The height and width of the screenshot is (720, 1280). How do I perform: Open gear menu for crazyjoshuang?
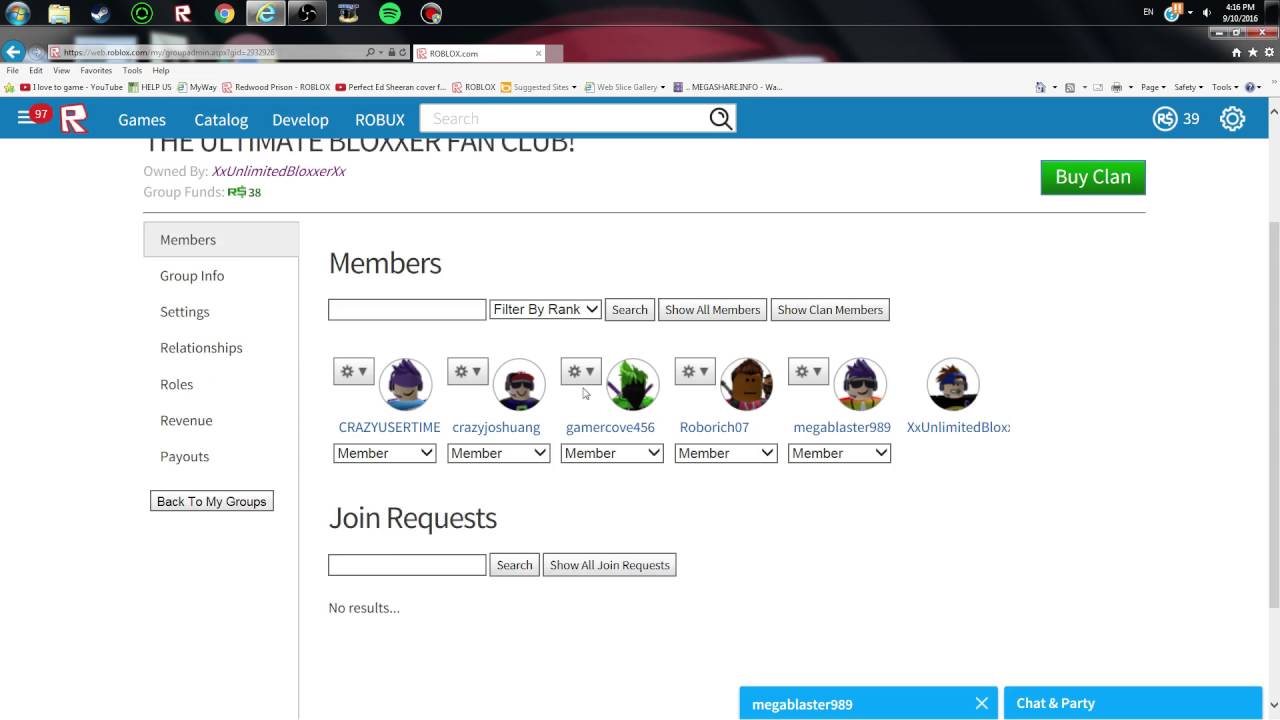point(467,371)
